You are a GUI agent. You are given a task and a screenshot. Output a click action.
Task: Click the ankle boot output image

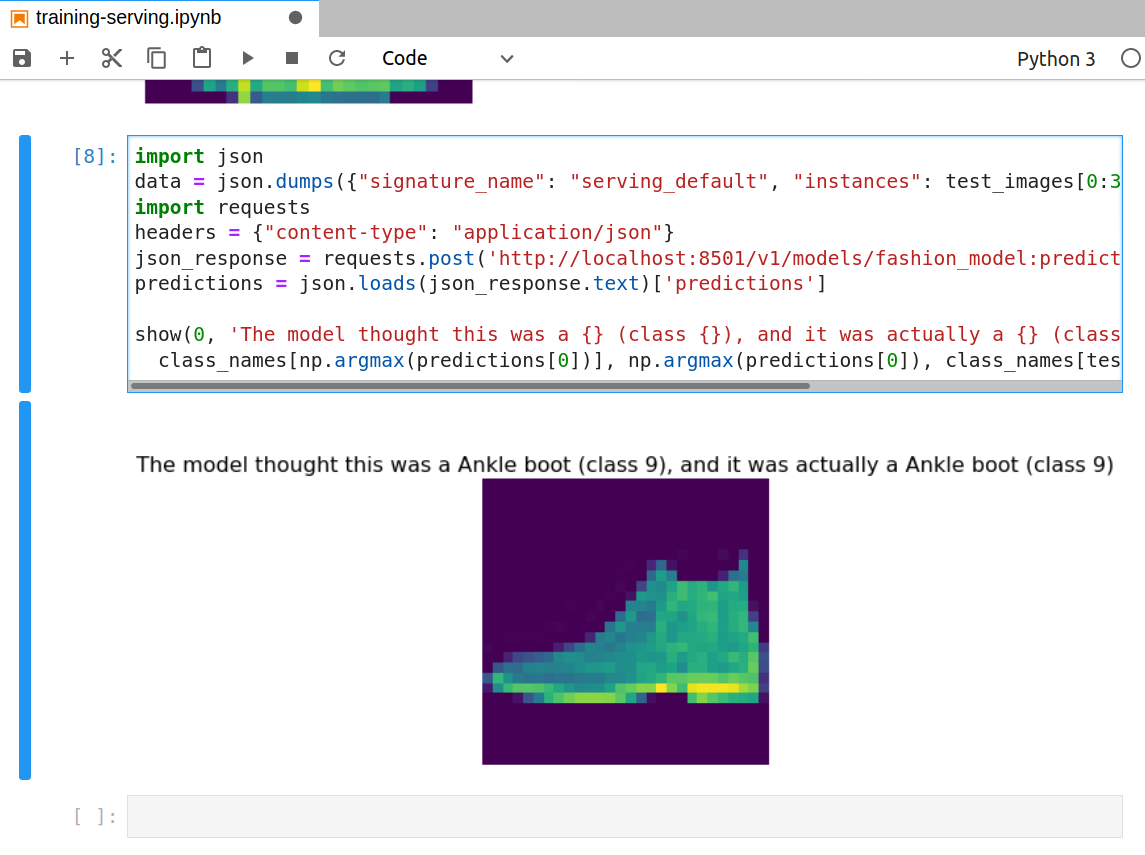click(x=625, y=622)
